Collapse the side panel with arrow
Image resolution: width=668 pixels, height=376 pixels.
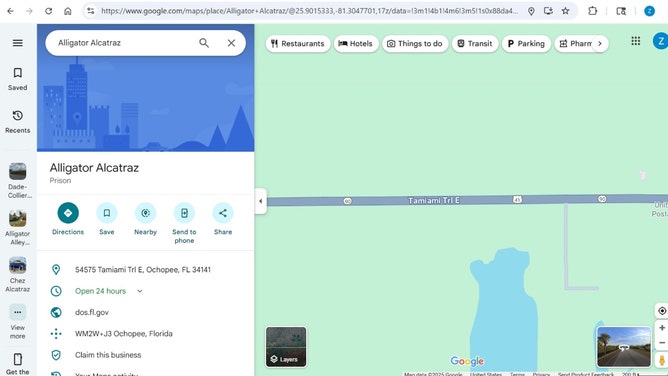(x=261, y=201)
